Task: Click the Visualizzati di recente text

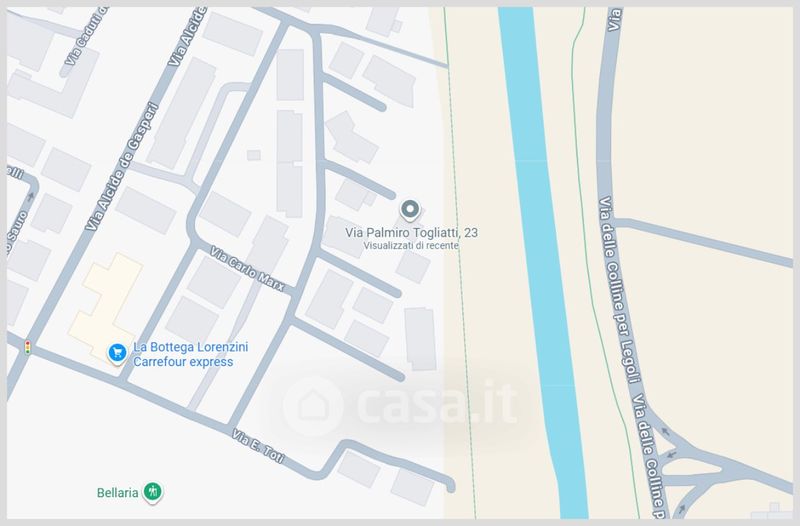Action: point(412,245)
